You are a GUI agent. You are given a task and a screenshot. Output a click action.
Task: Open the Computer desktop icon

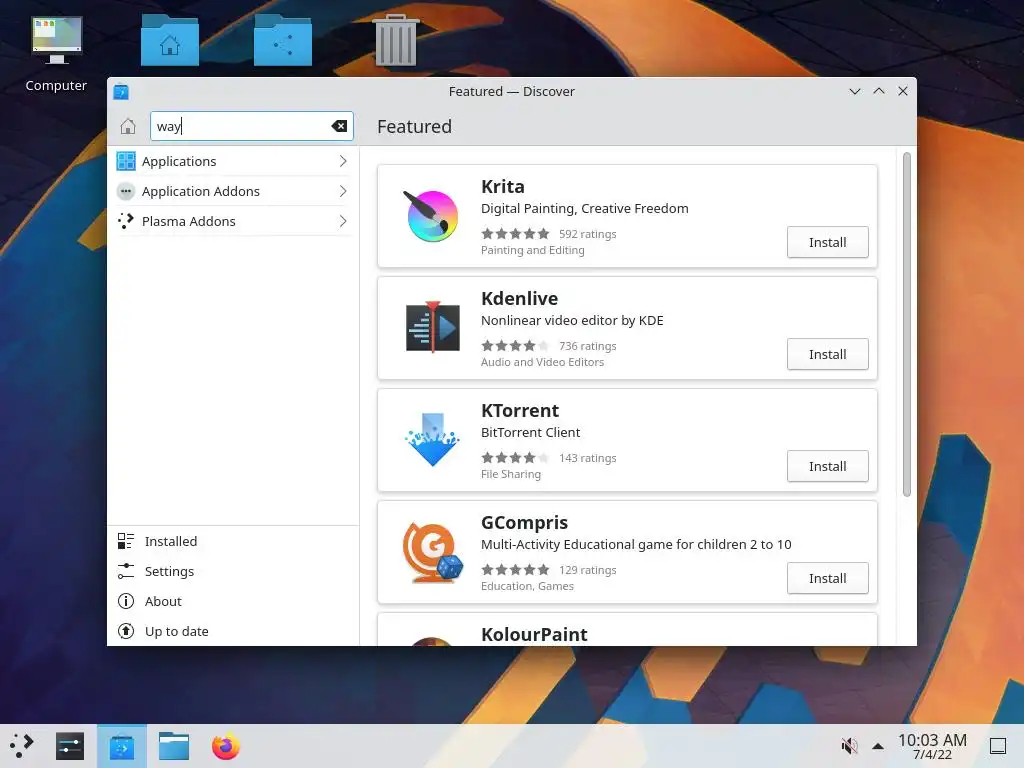click(x=56, y=55)
